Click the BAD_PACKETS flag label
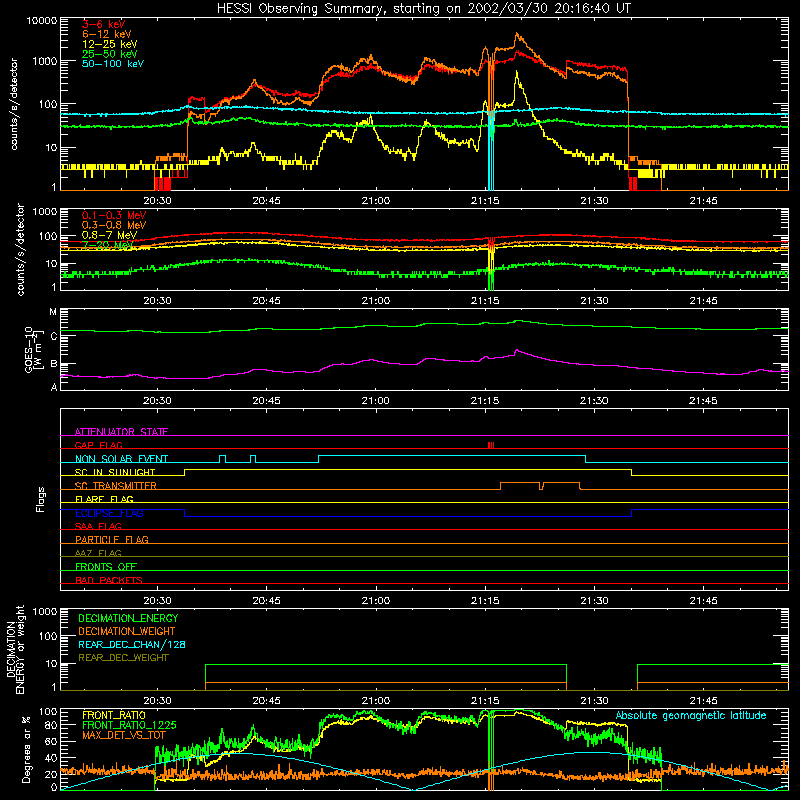This screenshot has height=800, width=800. click(x=109, y=580)
